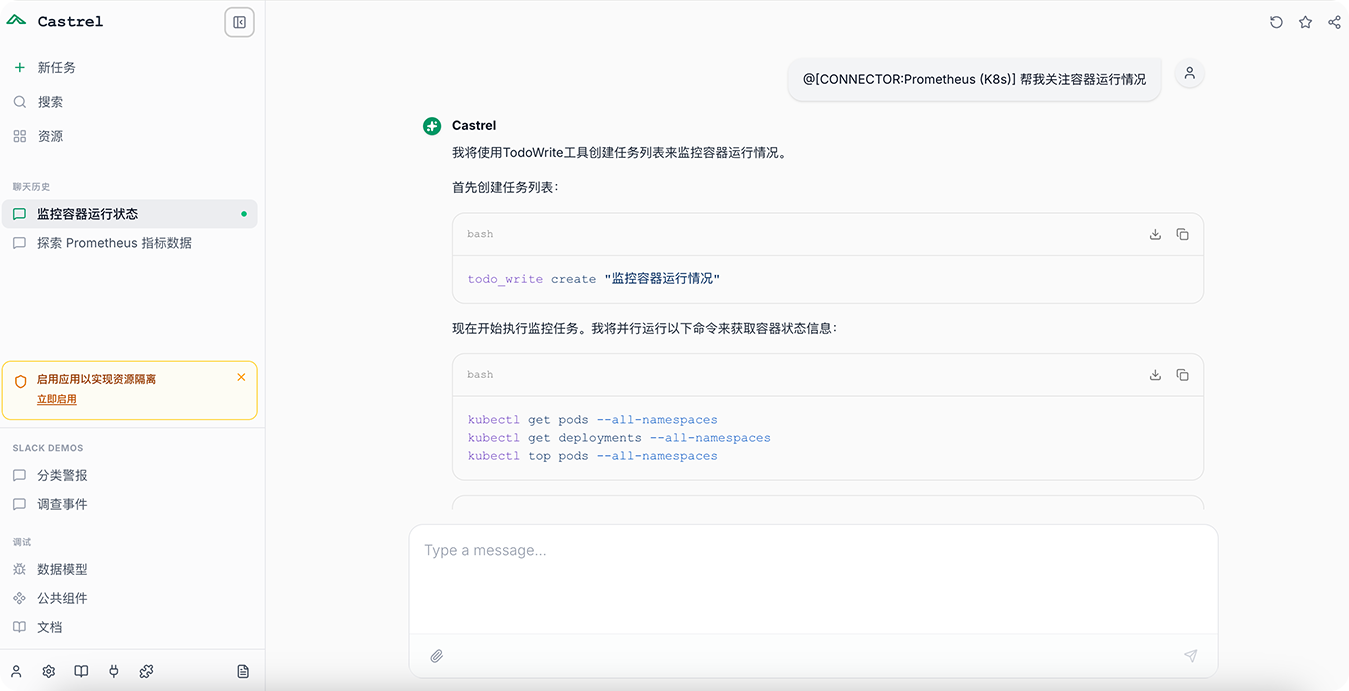This screenshot has width=1349, height=691.
Task: Open settings gear in sidebar footer
Action: 48,672
